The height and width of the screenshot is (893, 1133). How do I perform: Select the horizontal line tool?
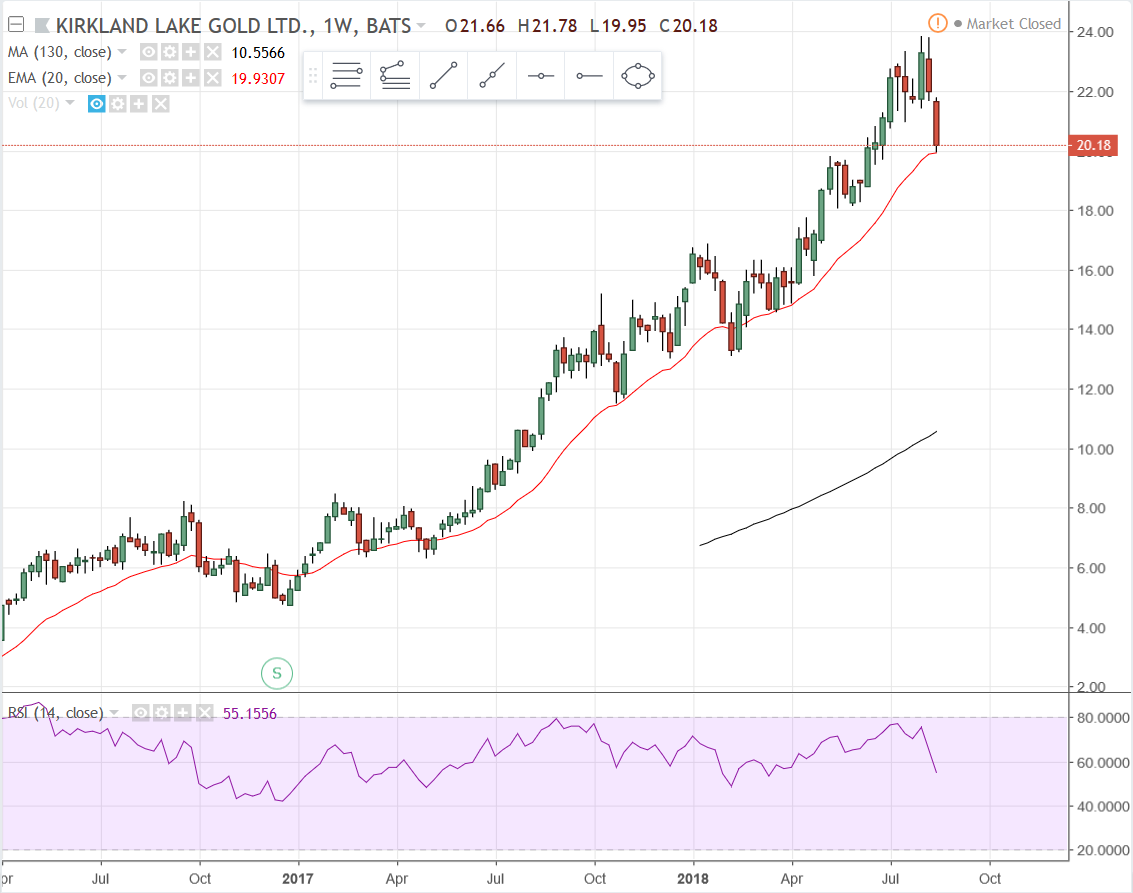[540, 76]
